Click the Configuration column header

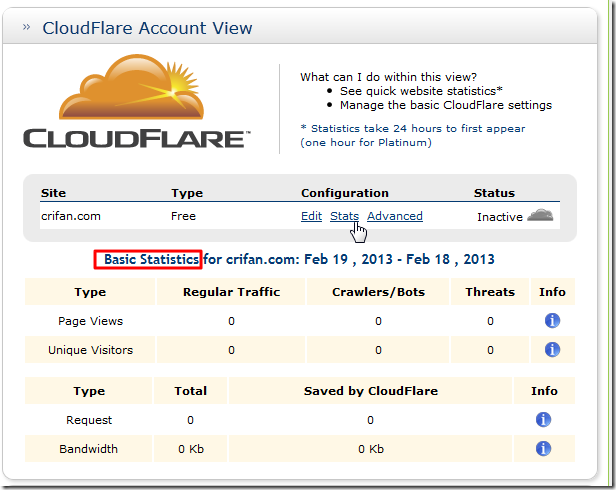point(344,193)
